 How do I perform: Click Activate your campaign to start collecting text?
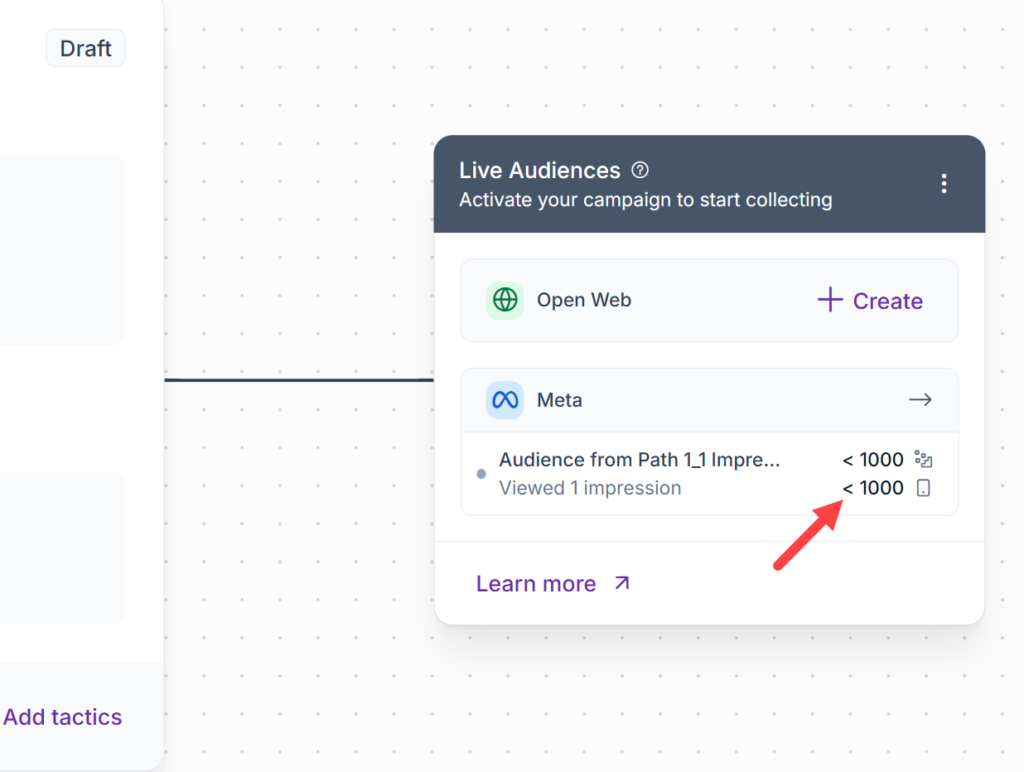[x=645, y=200]
